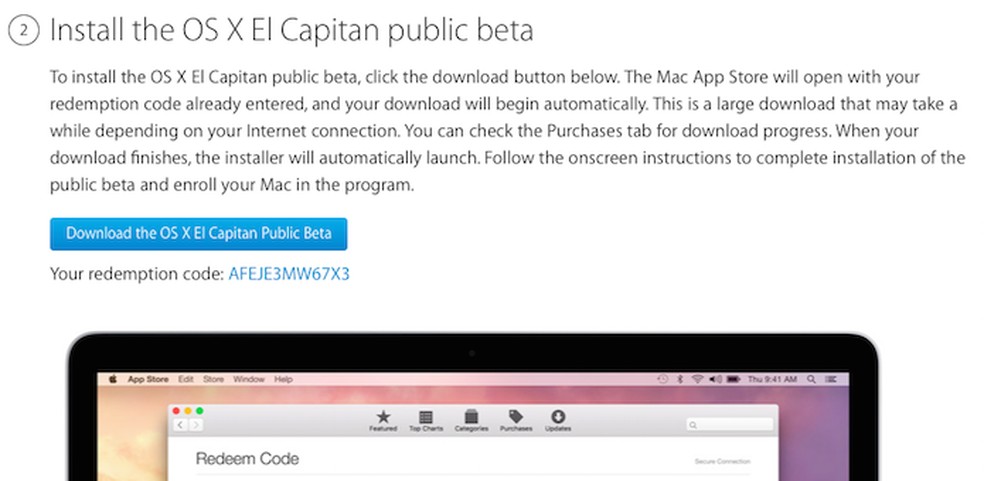The height and width of the screenshot is (481, 984).
Task: Click the yellow minimize button of App Store window
Action: (x=188, y=411)
